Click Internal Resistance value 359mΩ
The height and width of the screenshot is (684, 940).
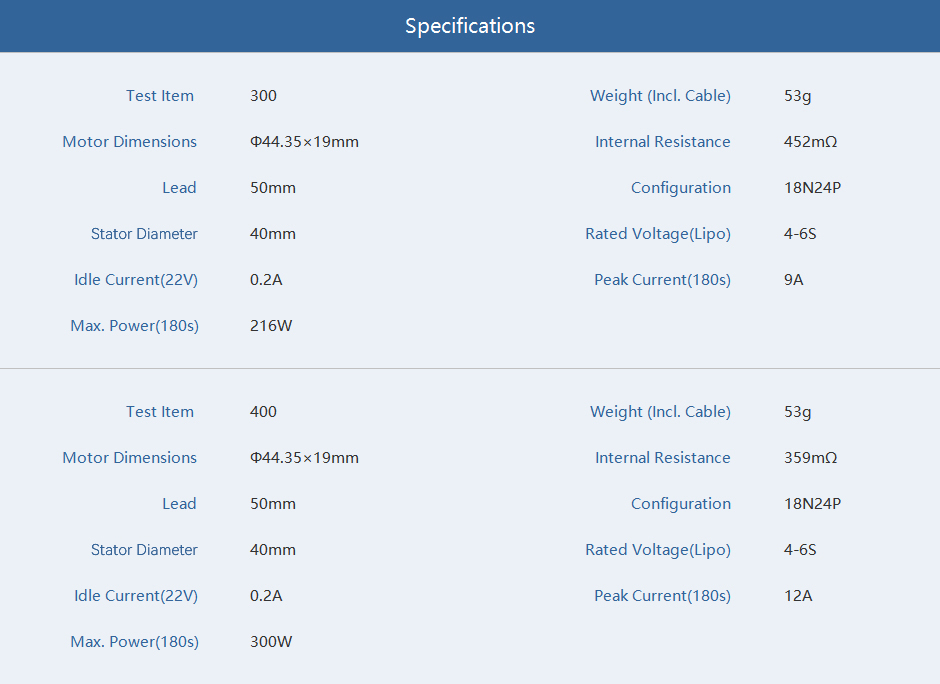810,457
